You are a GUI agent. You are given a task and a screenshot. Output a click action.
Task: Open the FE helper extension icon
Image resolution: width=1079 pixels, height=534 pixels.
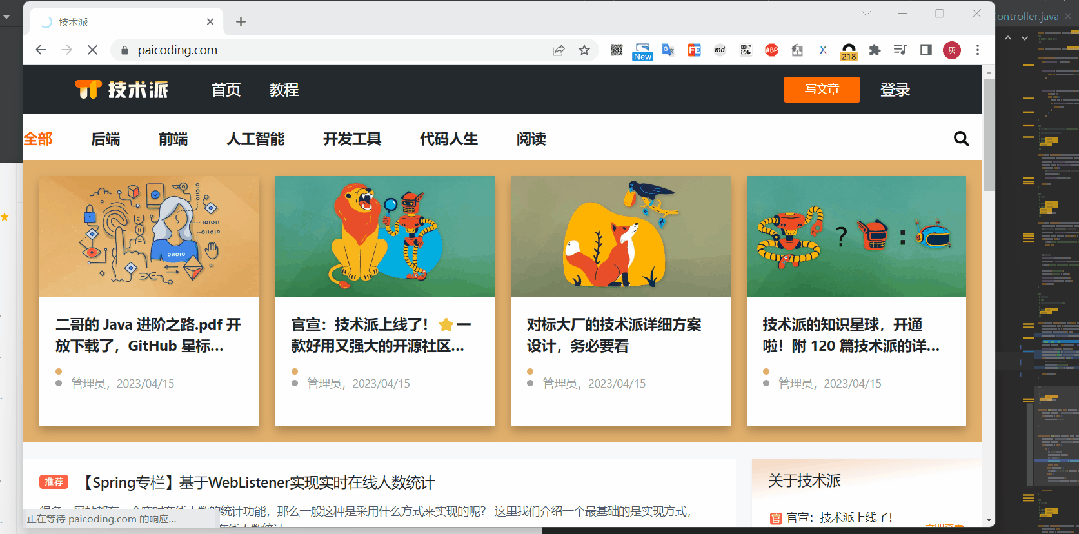[x=694, y=50]
